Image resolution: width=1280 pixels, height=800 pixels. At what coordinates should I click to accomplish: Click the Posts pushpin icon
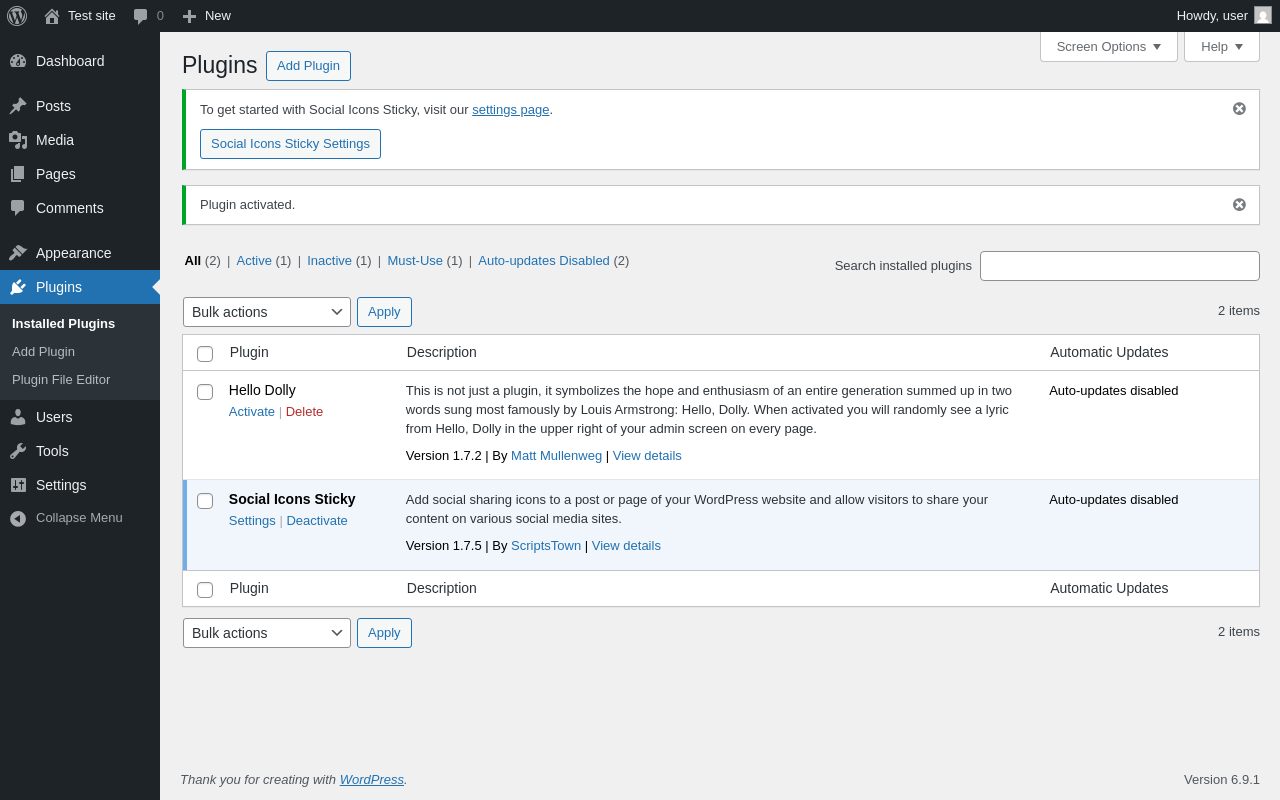(18, 106)
